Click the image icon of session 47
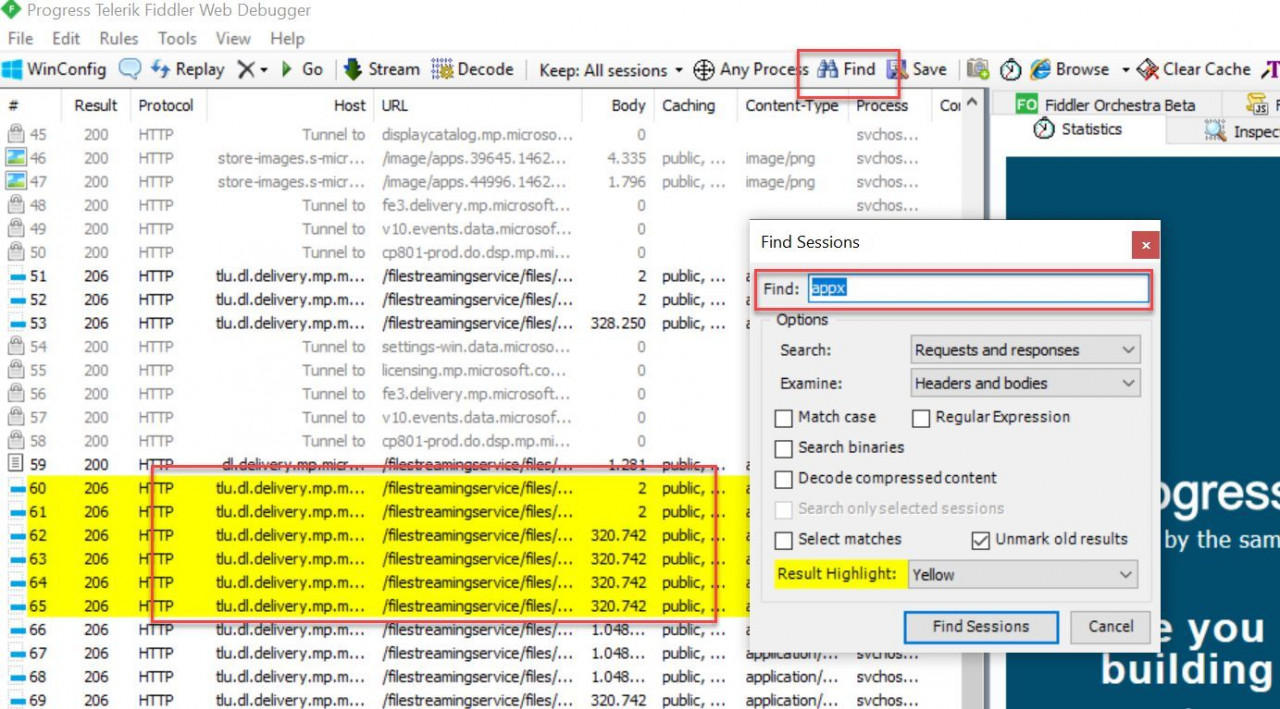This screenshot has width=1280, height=709. point(15,181)
